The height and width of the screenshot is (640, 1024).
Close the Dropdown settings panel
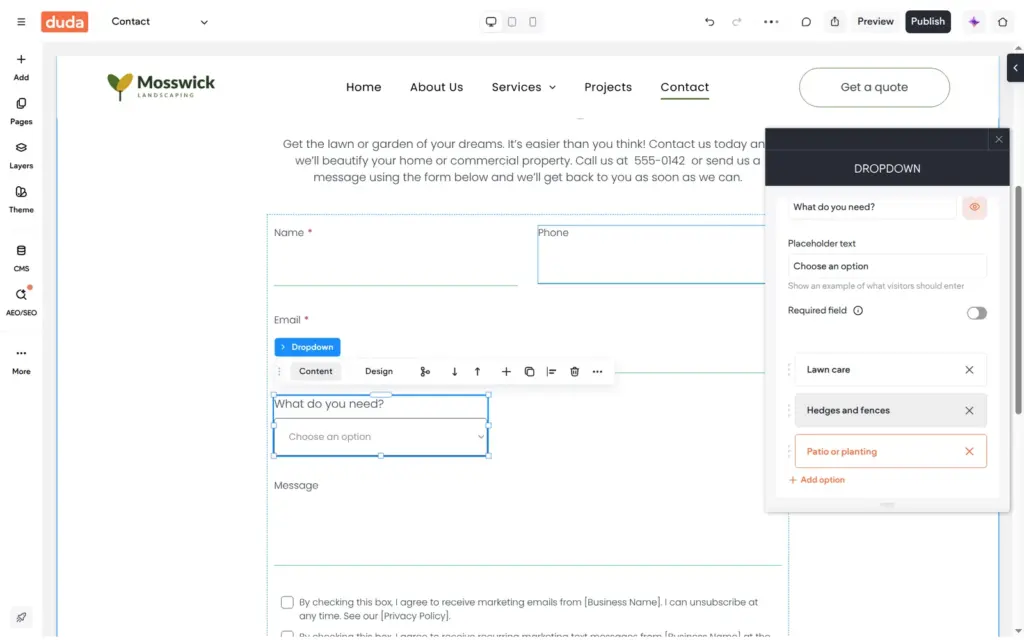coord(999,139)
